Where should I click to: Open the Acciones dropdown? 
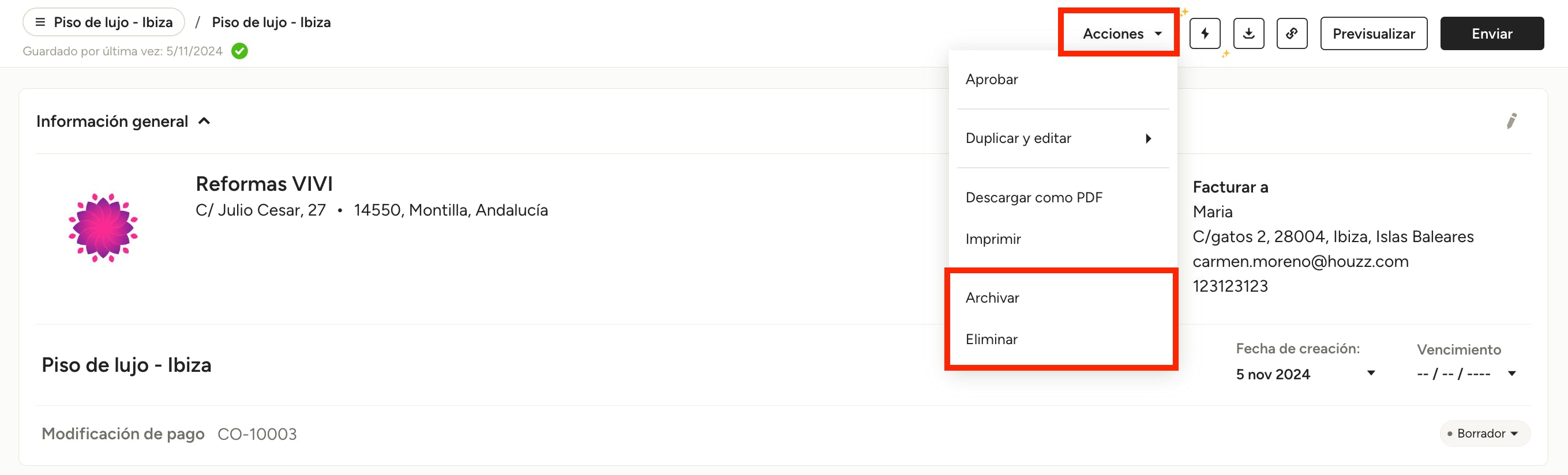[x=1121, y=33]
